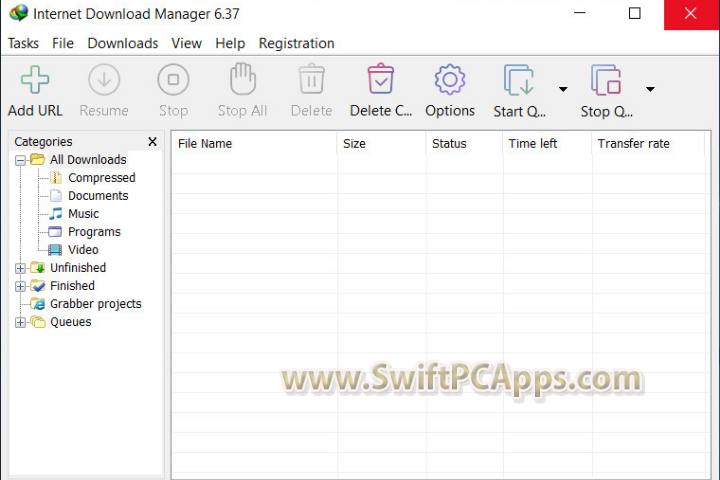Click the Delete trash icon
This screenshot has width=720, height=480.
click(x=312, y=79)
